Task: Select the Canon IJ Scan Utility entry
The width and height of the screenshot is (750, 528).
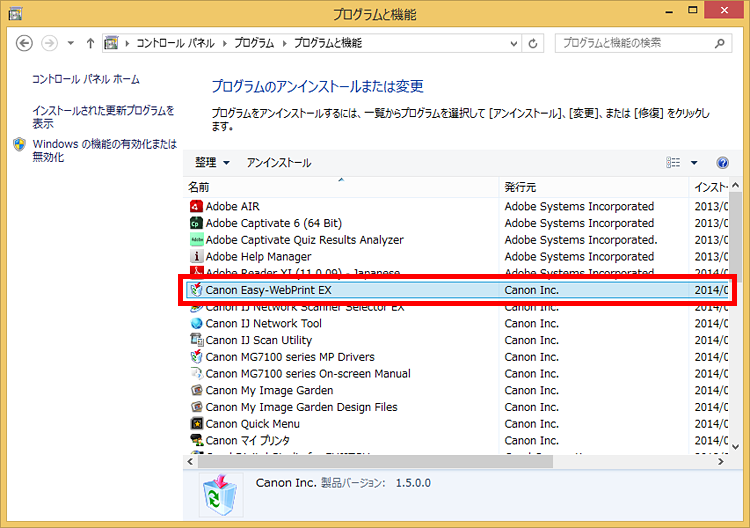Action: 258,341
